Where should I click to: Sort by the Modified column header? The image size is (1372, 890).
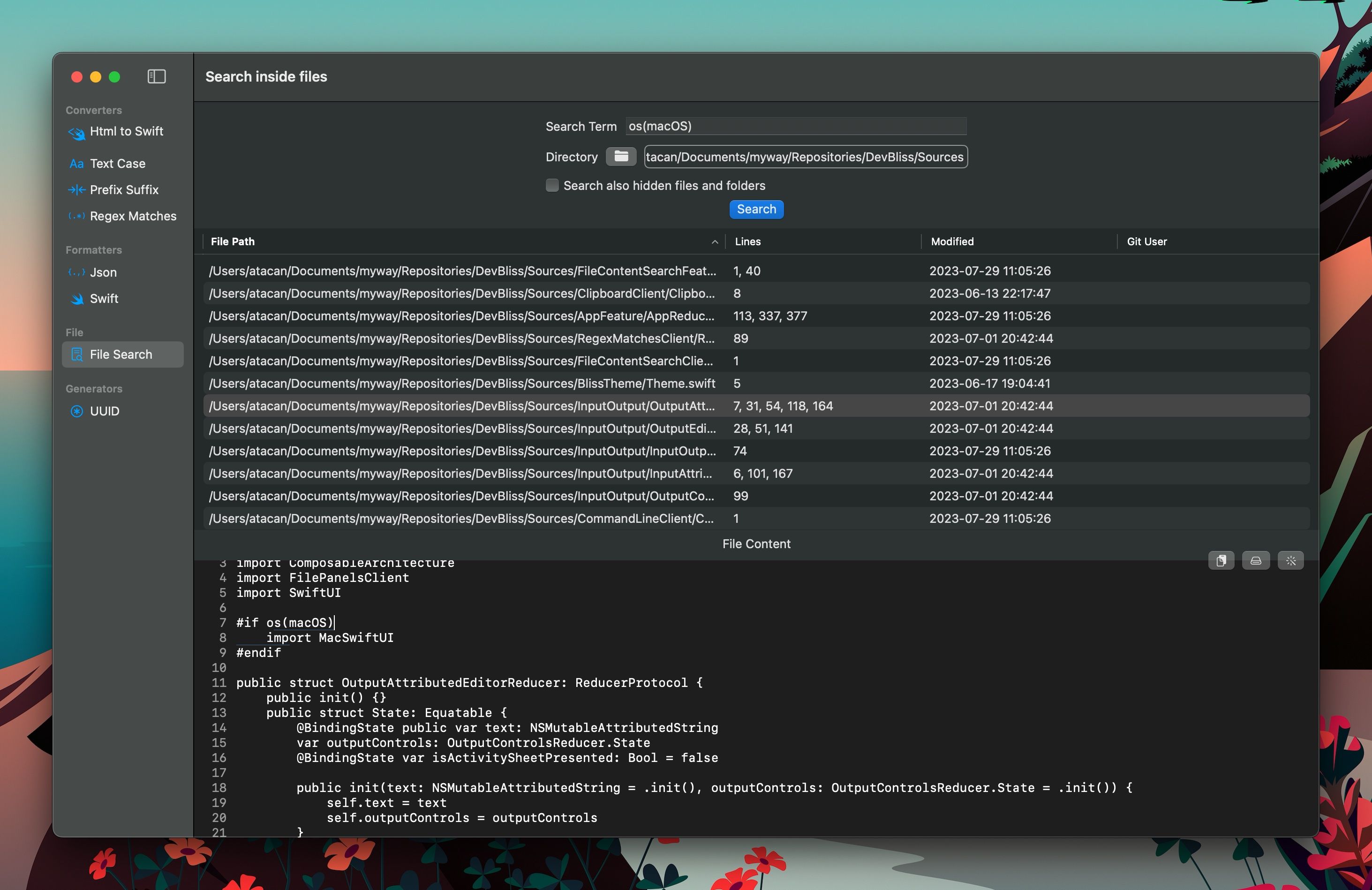tap(1018, 241)
